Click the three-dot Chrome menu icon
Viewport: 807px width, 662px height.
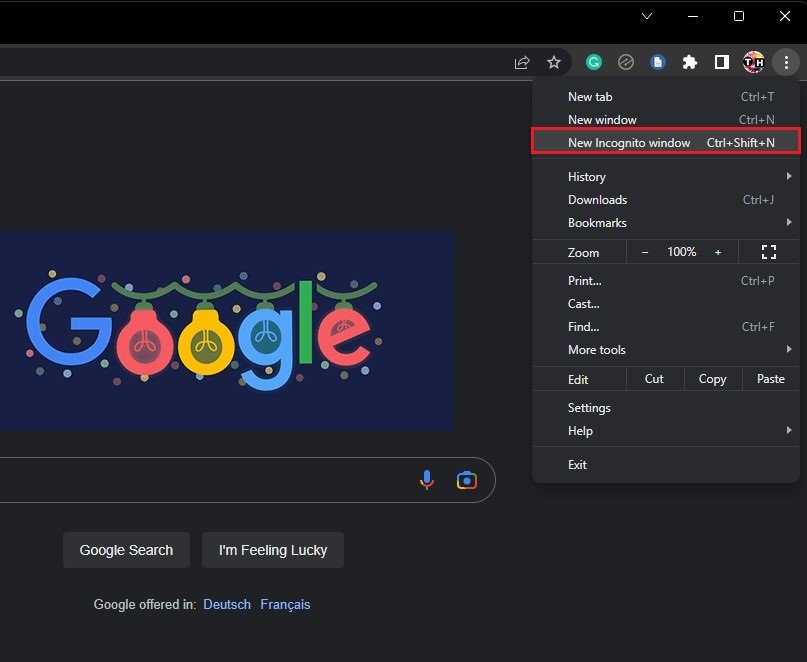pyautogui.click(x=786, y=62)
